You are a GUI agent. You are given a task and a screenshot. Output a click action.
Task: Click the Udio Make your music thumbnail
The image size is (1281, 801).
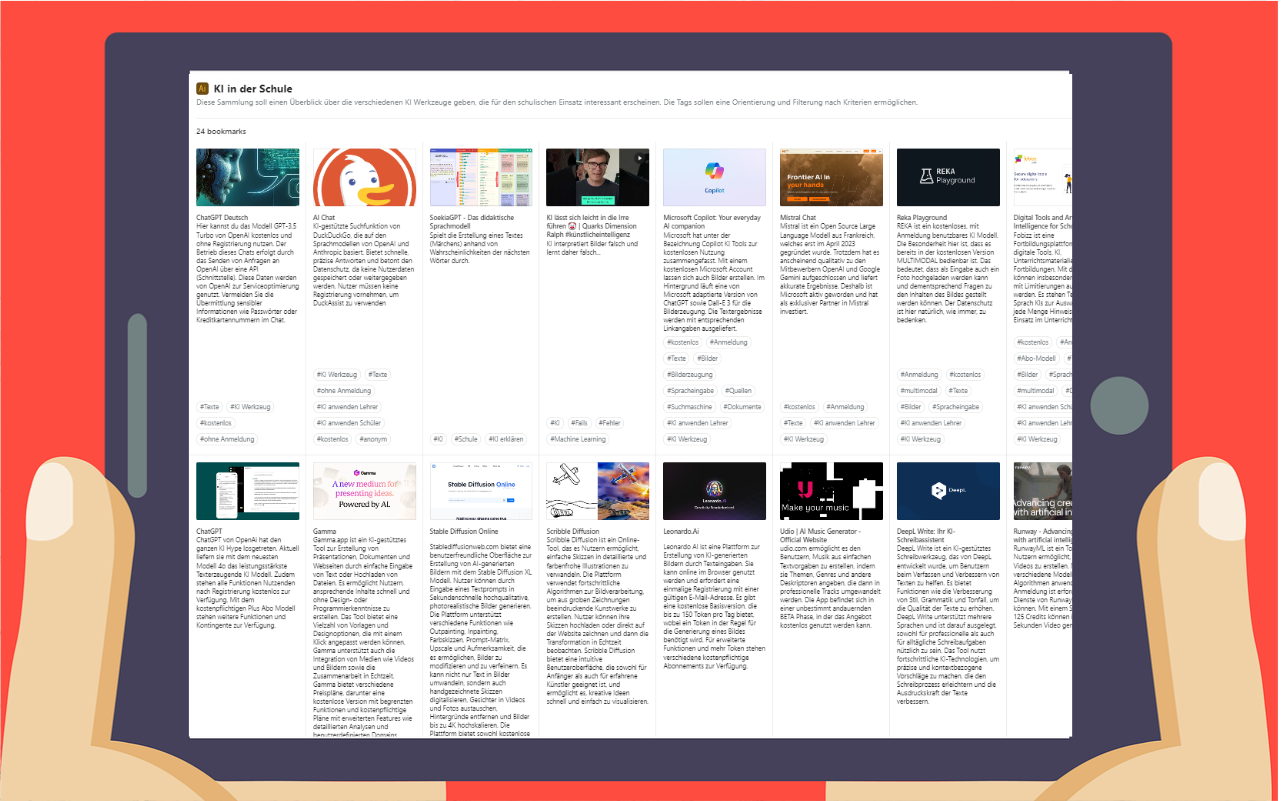[831, 491]
